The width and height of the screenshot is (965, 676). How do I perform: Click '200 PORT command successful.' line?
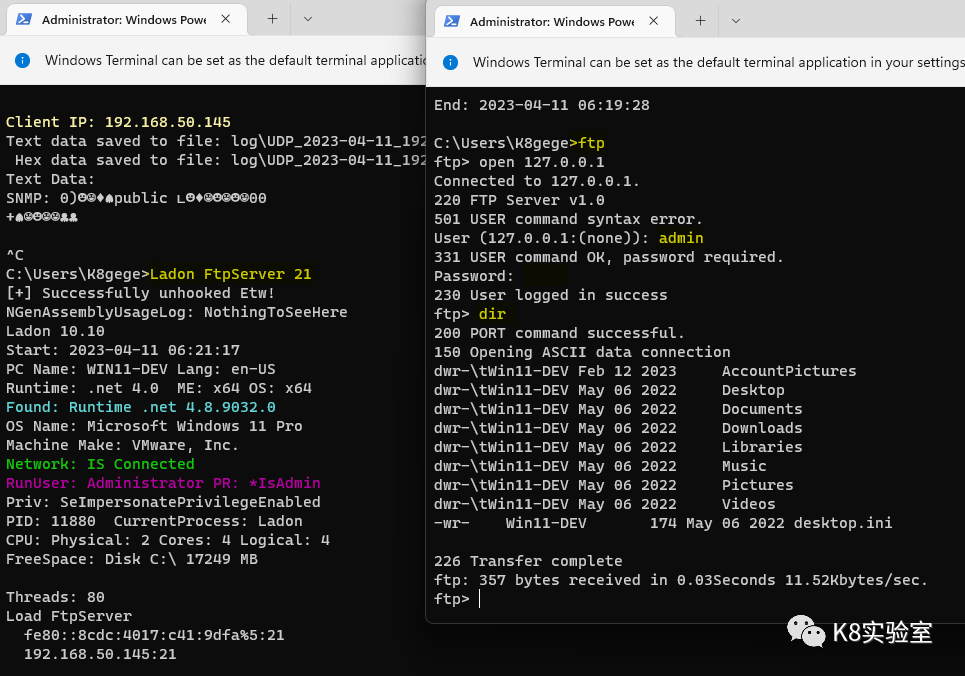point(559,333)
